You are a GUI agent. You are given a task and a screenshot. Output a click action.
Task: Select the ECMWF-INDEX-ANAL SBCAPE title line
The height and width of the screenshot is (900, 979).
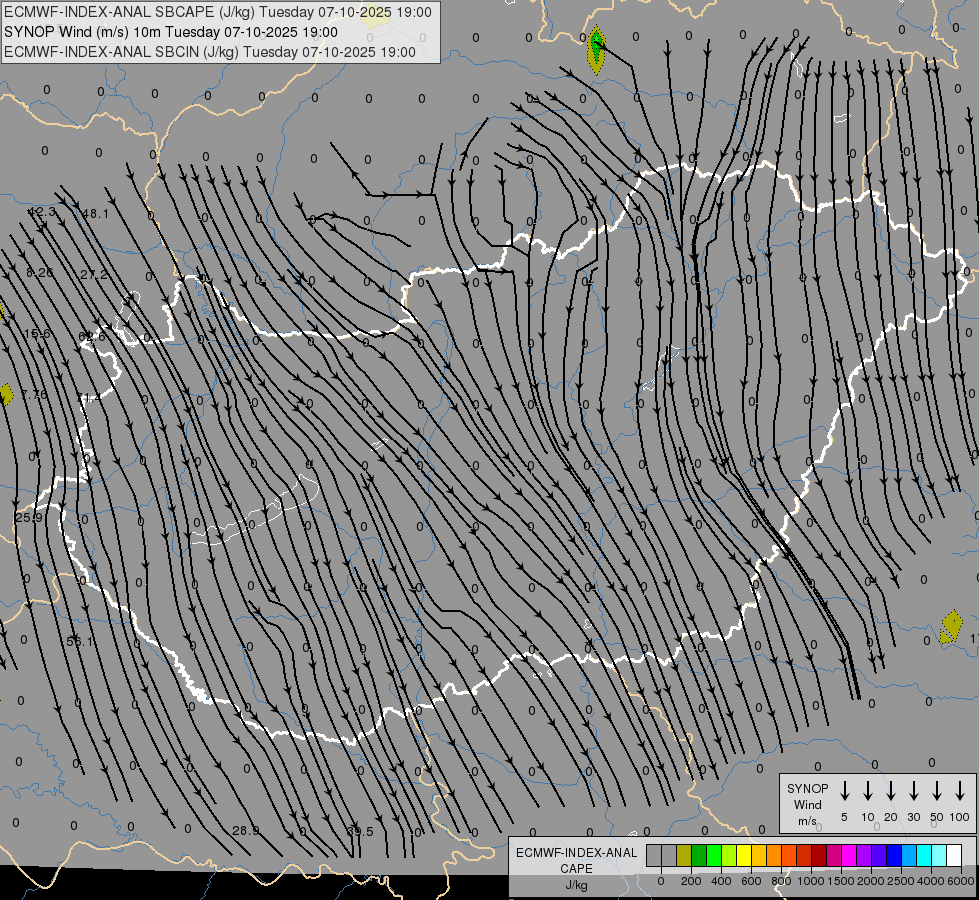218,12
